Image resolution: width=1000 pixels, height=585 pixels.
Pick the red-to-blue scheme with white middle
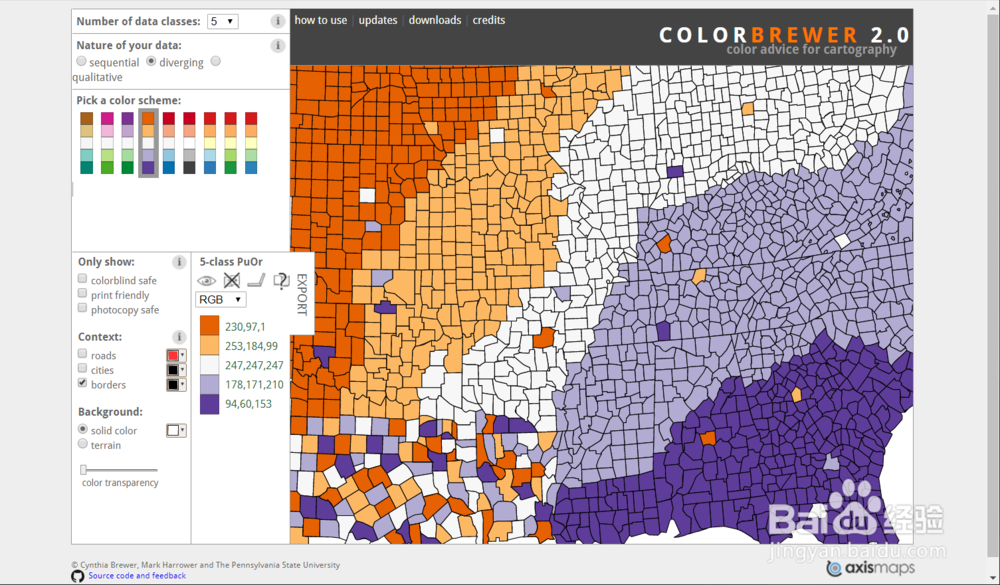(168, 143)
